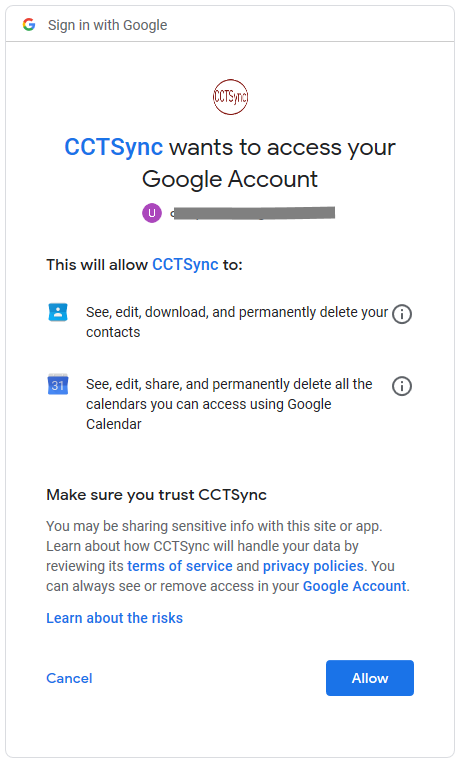The height and width of the screenshot is (765, 461).
Task: Click the calendar permission description text
Action: point(229,404)
